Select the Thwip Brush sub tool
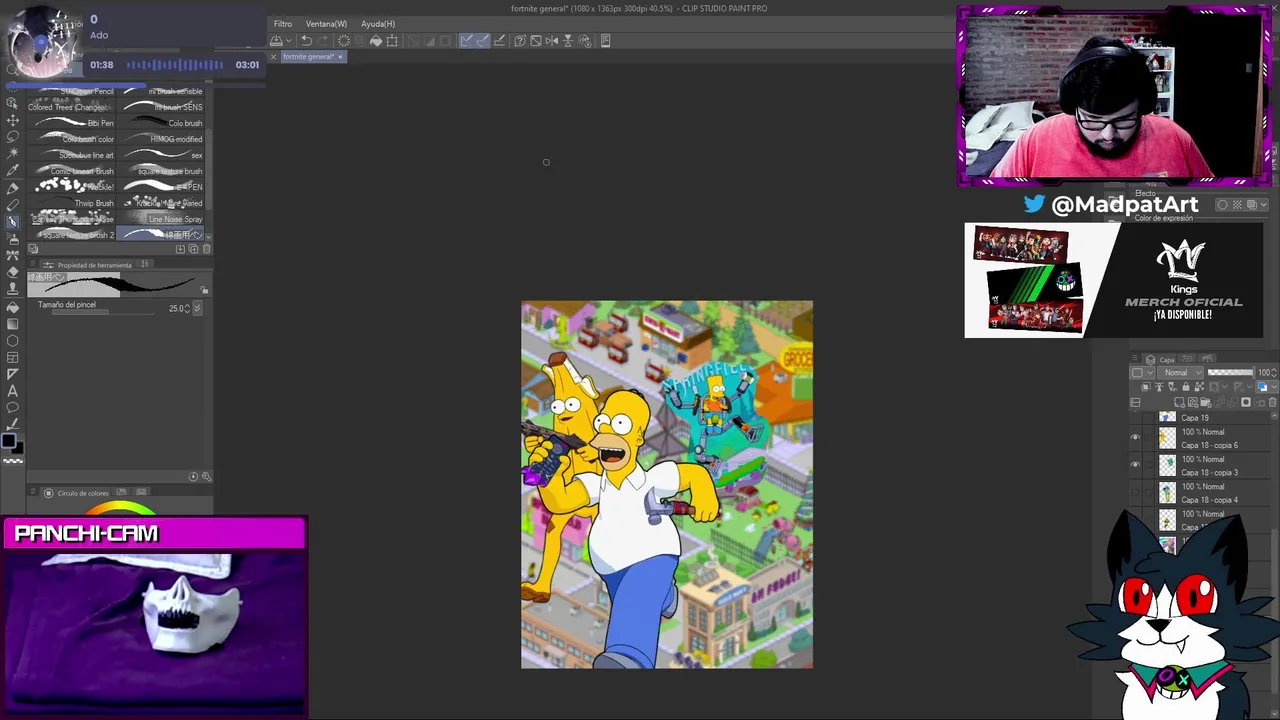 click(73, 203)
